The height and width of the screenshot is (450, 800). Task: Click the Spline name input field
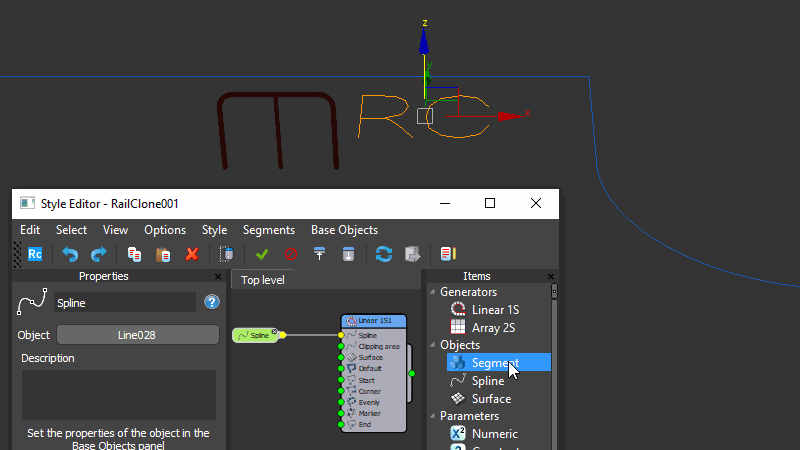click(124, 302)
